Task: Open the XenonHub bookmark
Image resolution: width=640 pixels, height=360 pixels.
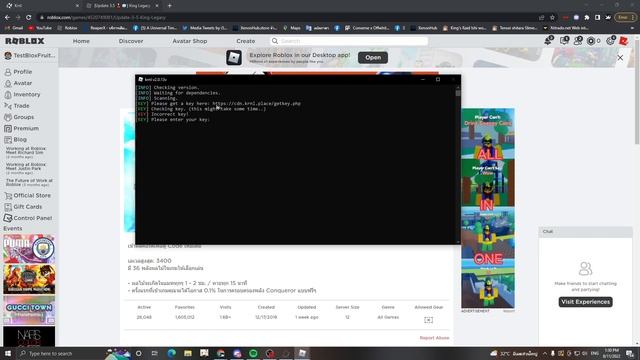Action: 424,28
